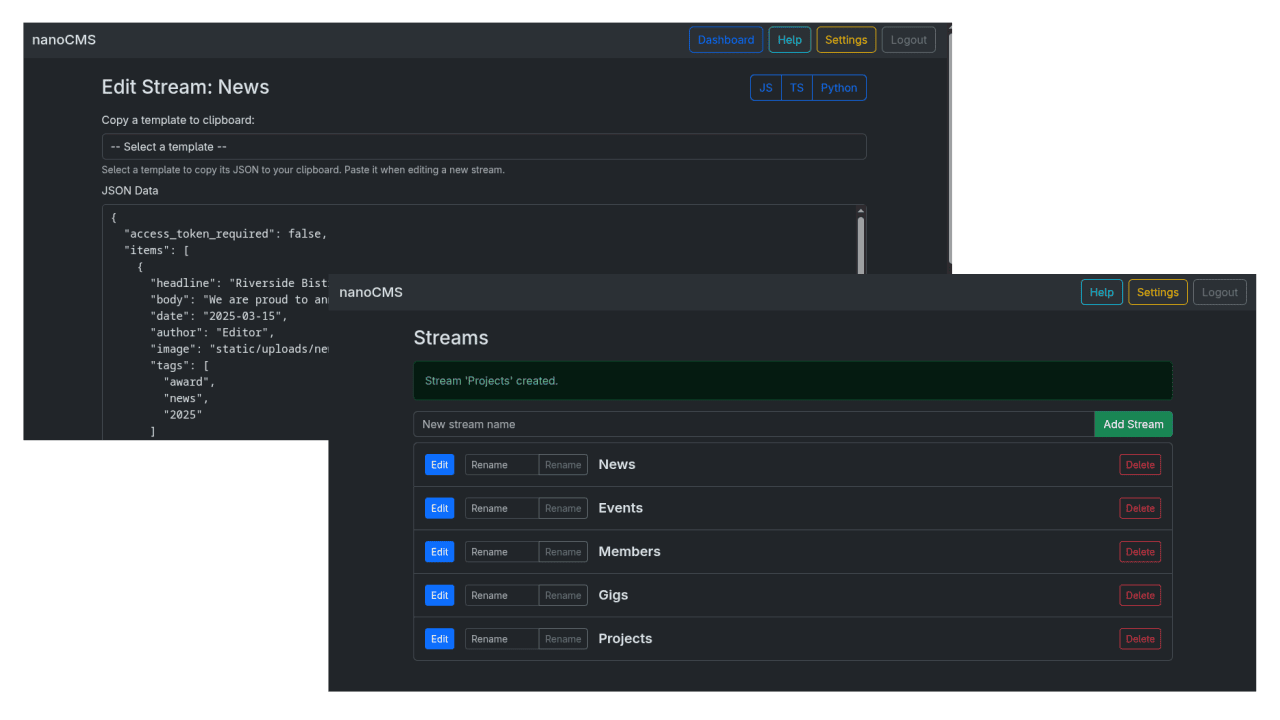Edit the Members stream
1280x720 pixels.
click(x=440, y=552)
